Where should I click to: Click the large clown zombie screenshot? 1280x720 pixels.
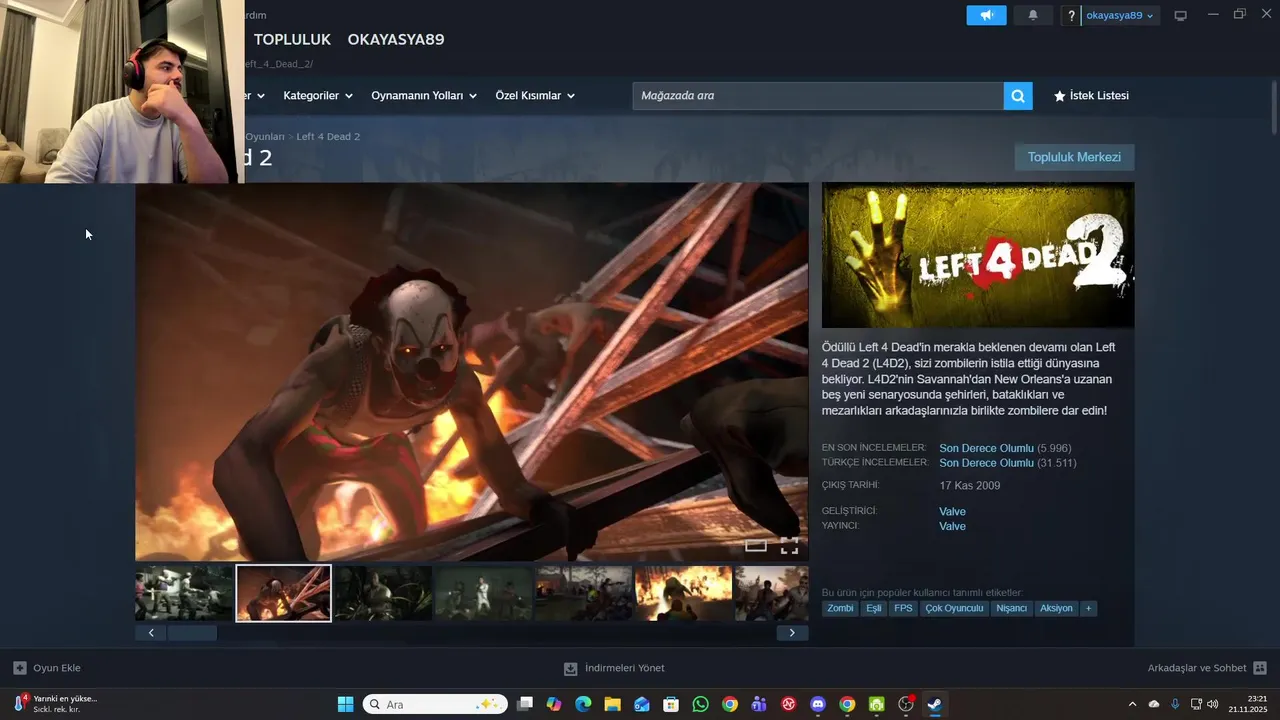click(471, 371)
